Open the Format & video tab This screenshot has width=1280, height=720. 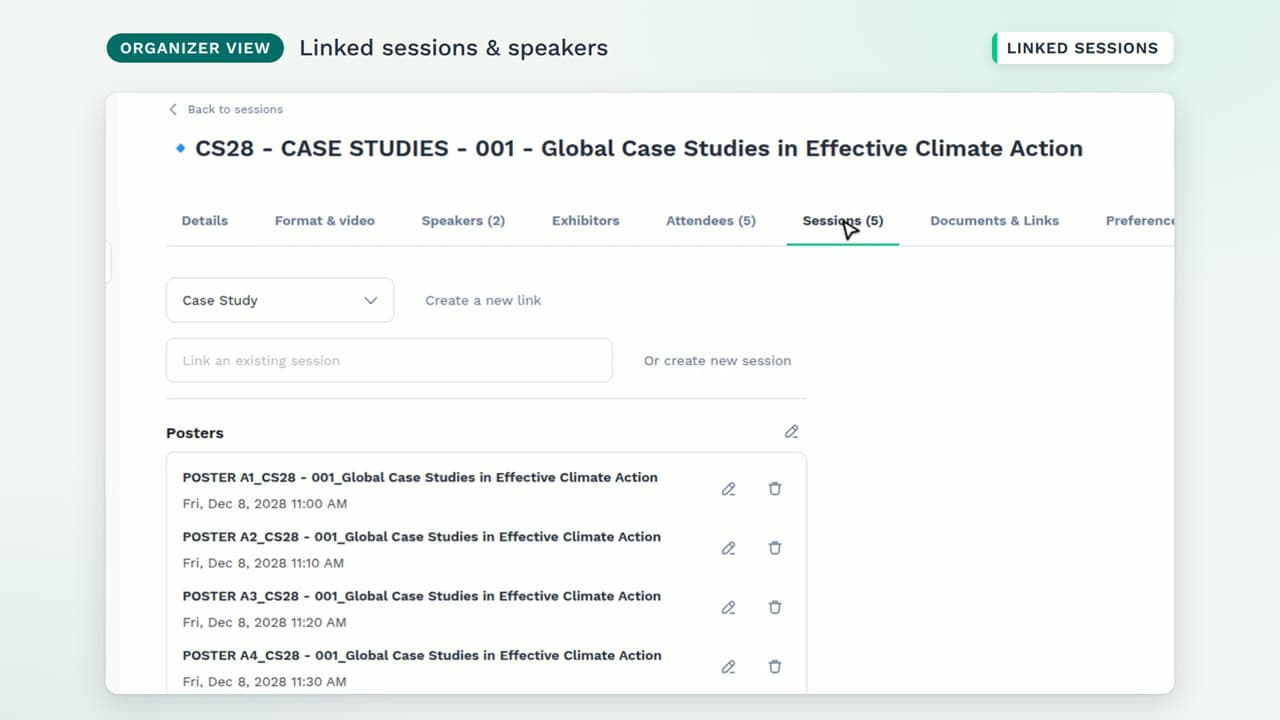click(x=325, y=220)
